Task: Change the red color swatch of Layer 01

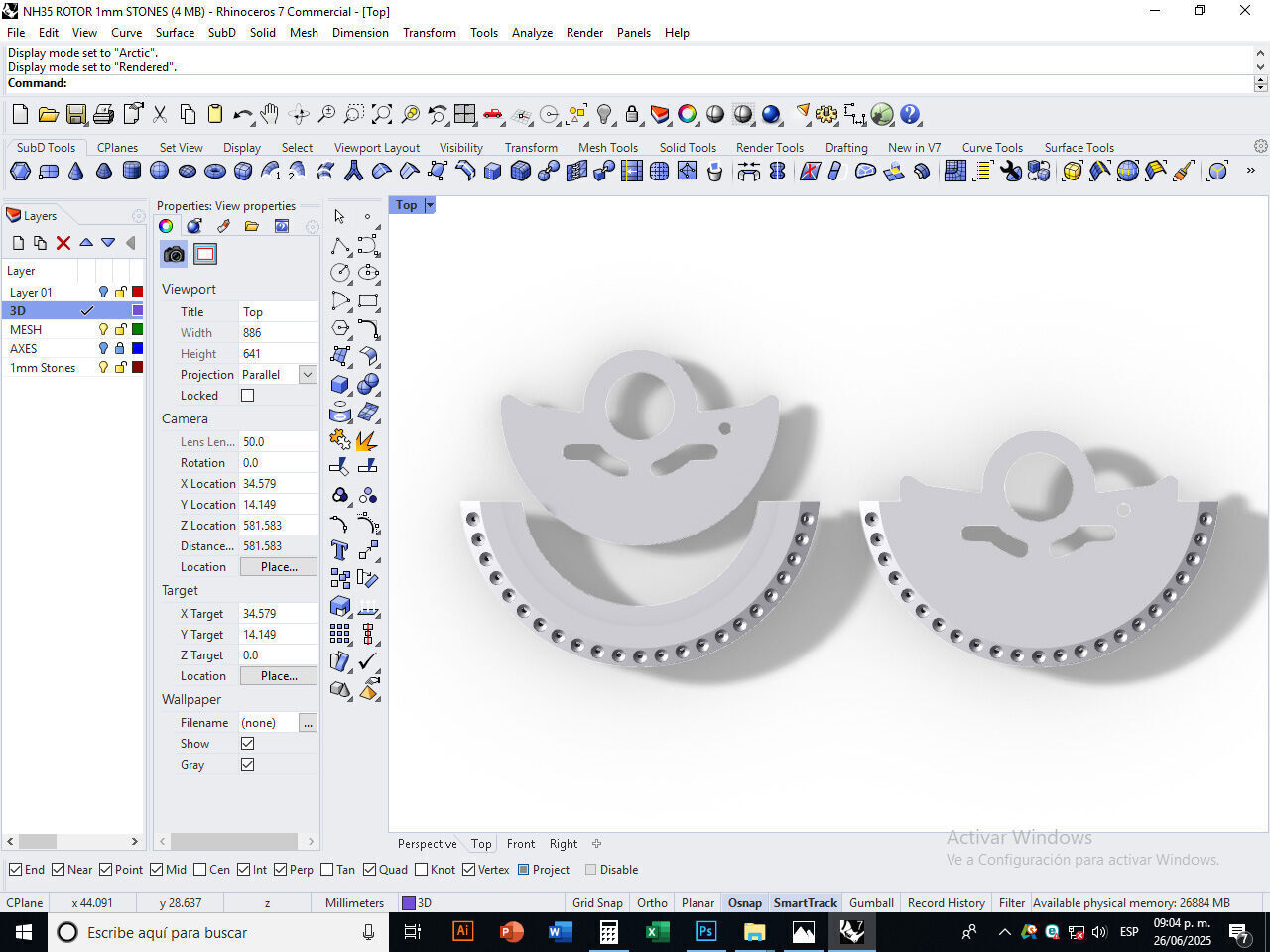Action: pyautogui.click(x=138, y=292)
